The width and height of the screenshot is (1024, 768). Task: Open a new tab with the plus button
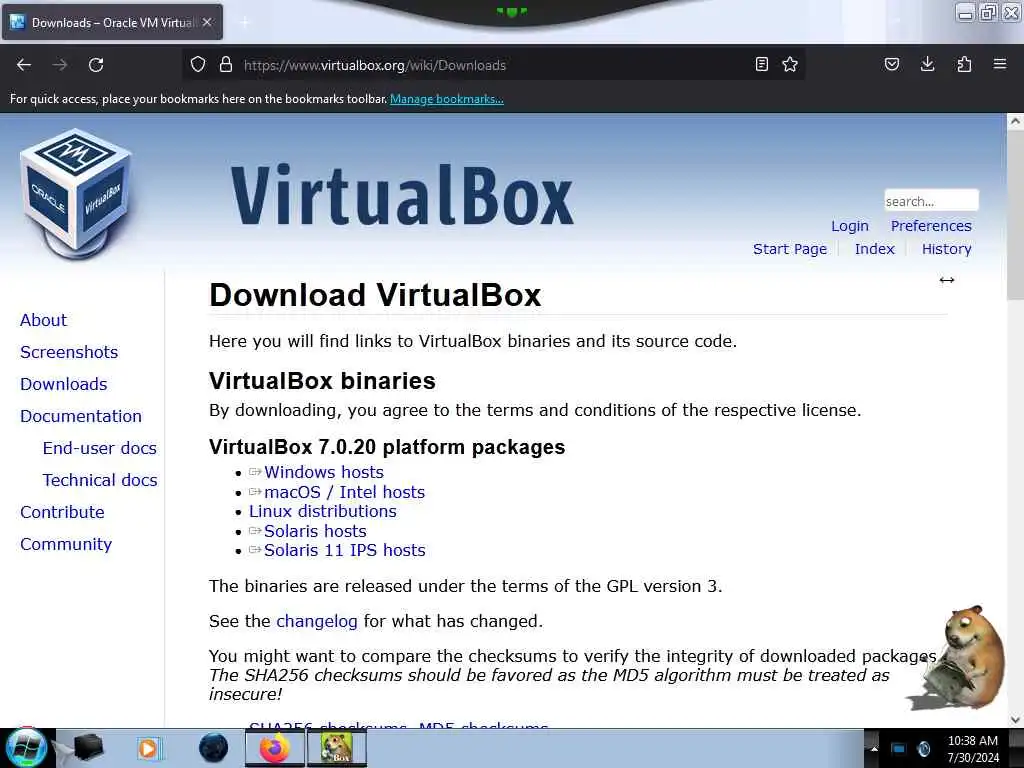[245, 22]
